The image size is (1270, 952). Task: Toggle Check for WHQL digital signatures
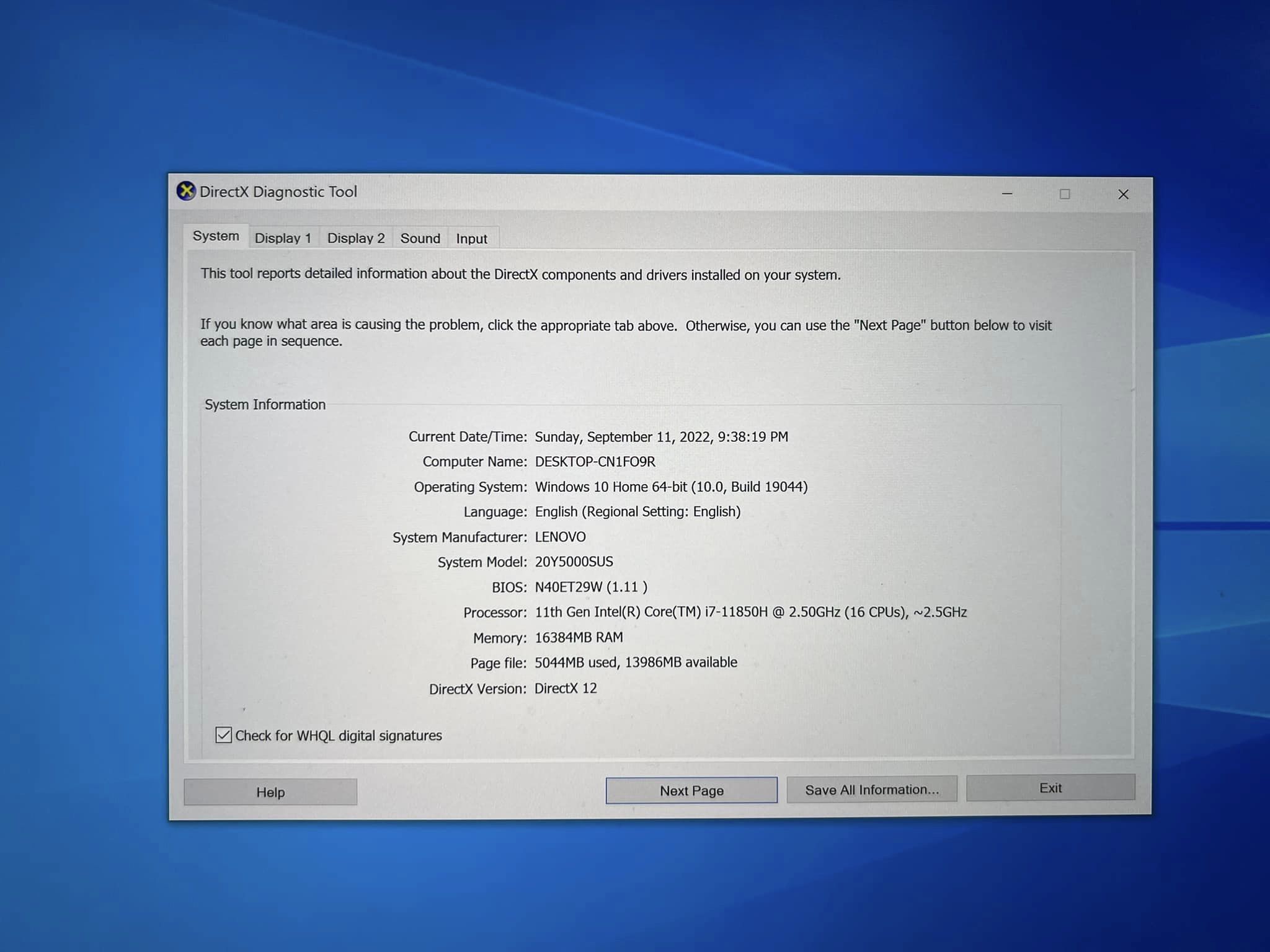(223, 735)
